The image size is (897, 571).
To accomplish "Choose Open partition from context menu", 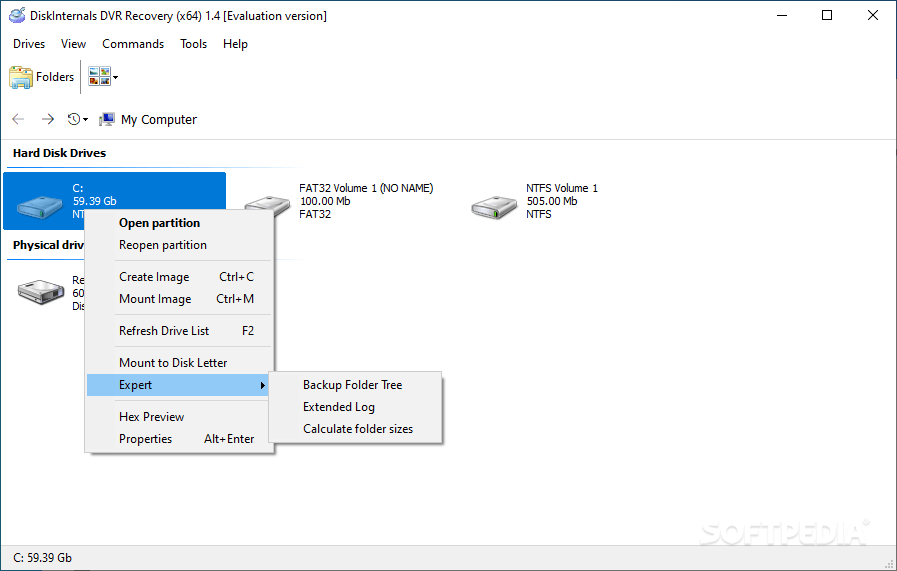I will (x=179, y=223).
